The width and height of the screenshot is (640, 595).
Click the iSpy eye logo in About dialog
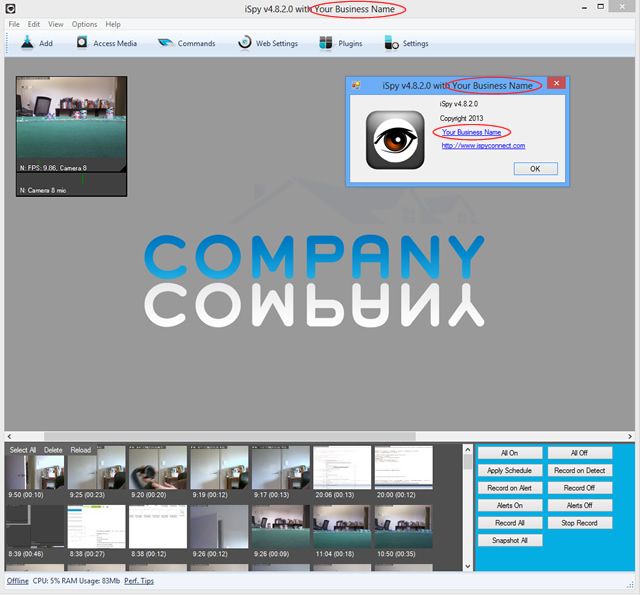click(x=395, y=140)
